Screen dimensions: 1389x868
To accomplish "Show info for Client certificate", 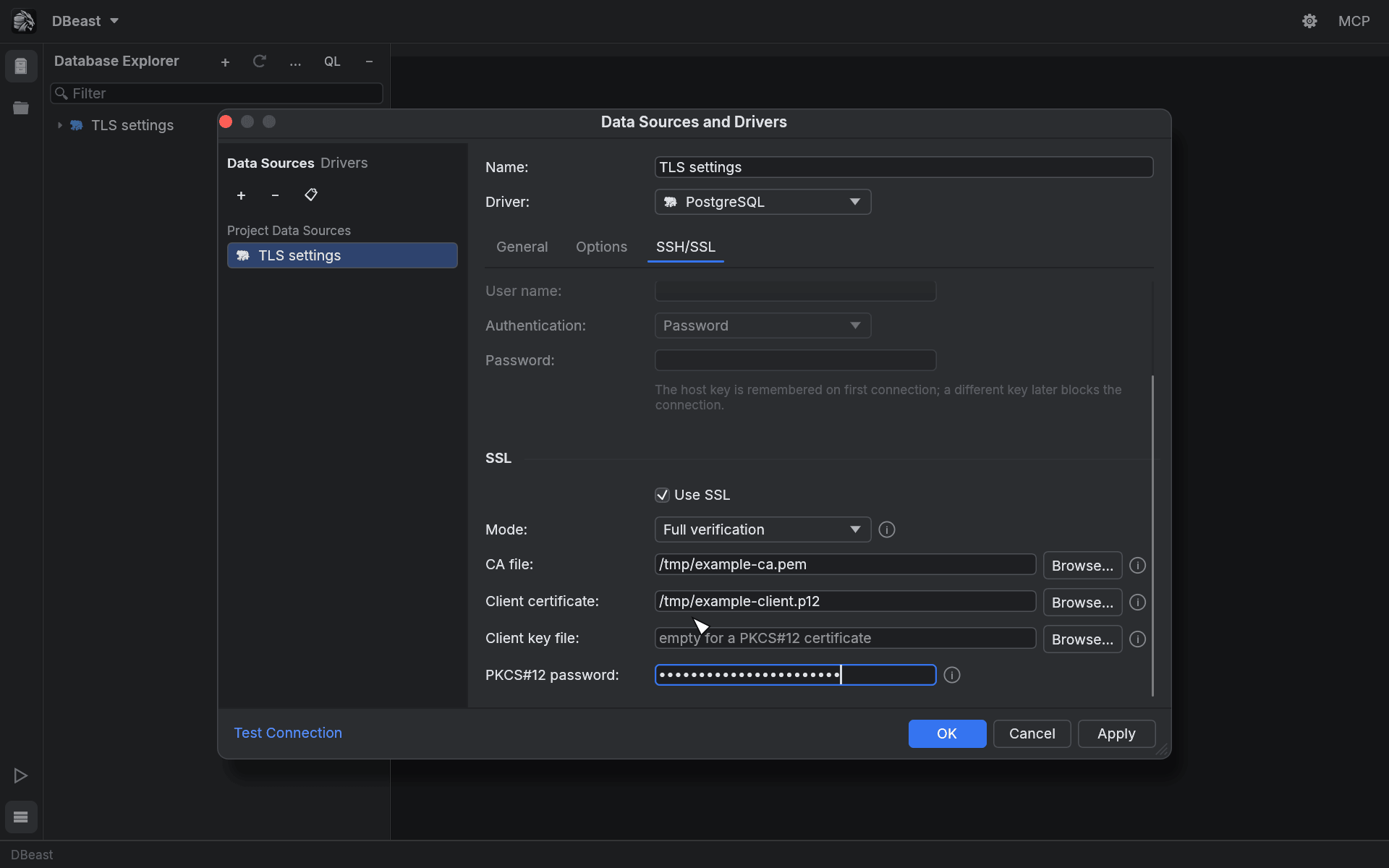I will tap(1137, 602).
